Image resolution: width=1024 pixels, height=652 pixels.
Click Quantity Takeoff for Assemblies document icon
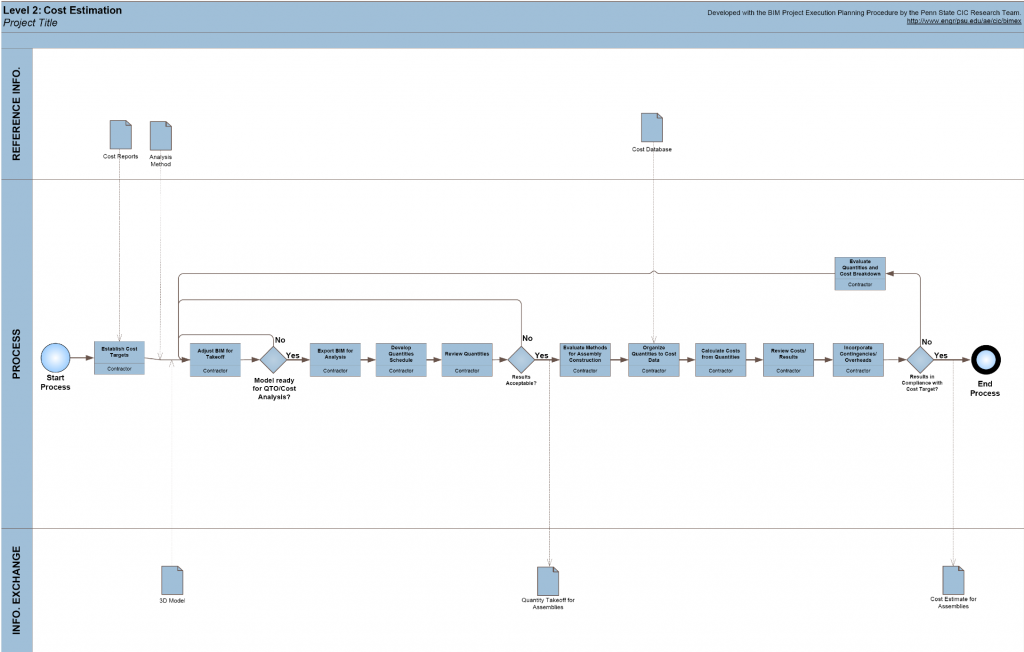tap(548, 580)
